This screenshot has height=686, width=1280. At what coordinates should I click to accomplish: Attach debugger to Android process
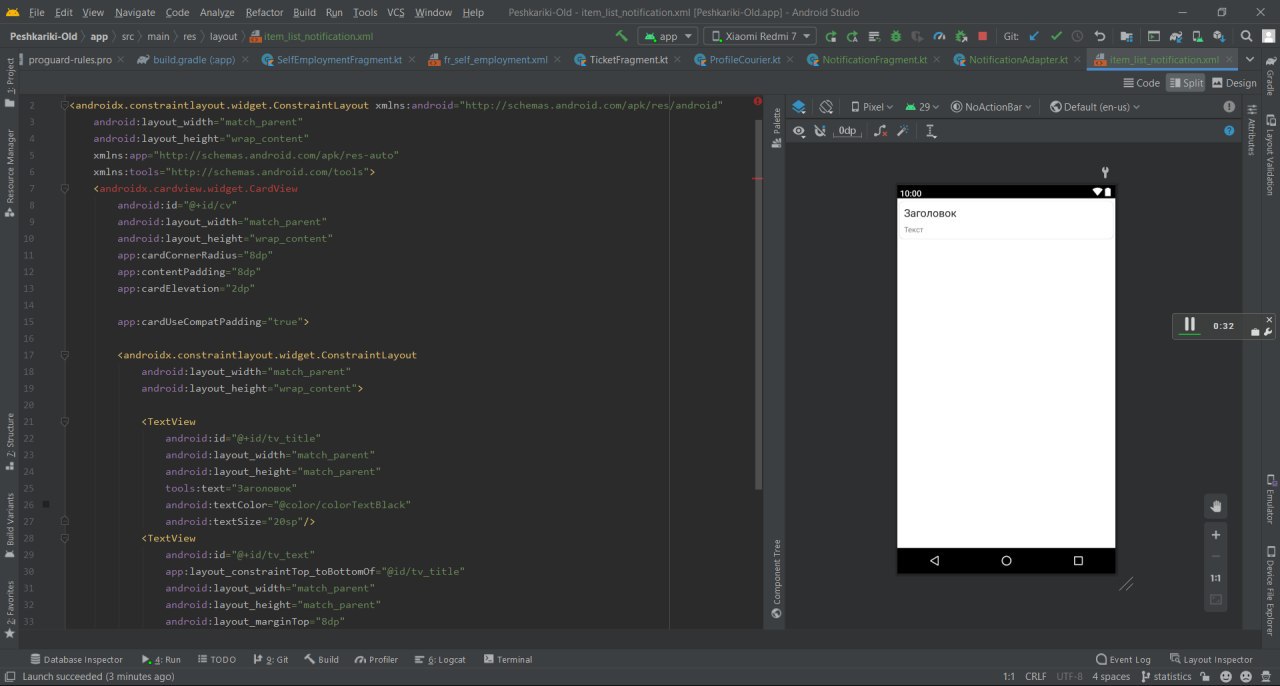(961, 36)
